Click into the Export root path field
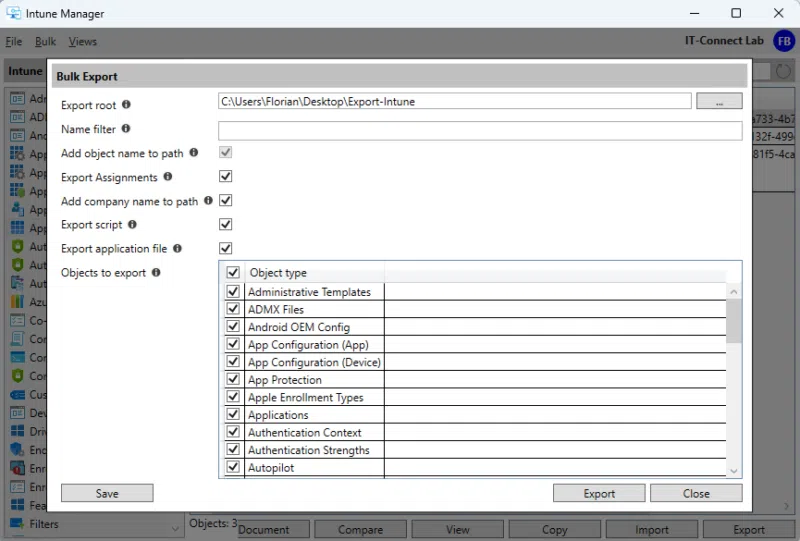Viewport: 800px width, 541px height. click(455, 101)
